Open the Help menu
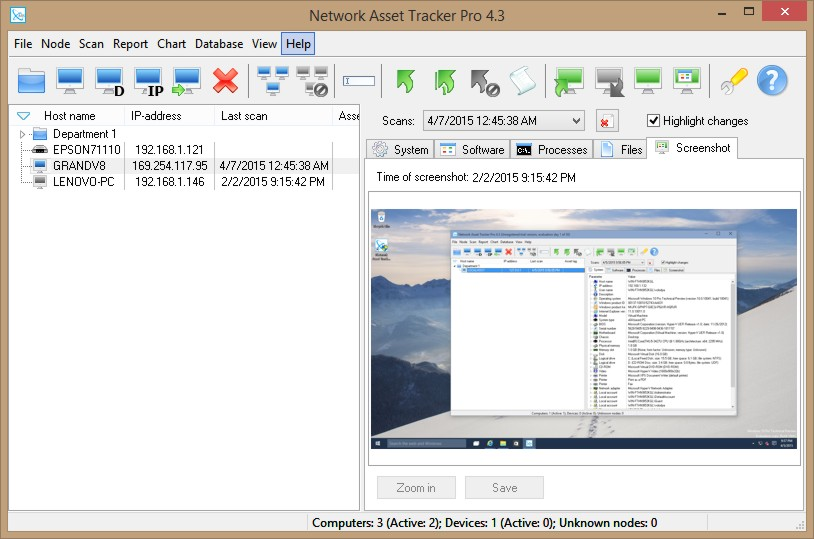Screen dimensions: 814x539 point(298,44)
